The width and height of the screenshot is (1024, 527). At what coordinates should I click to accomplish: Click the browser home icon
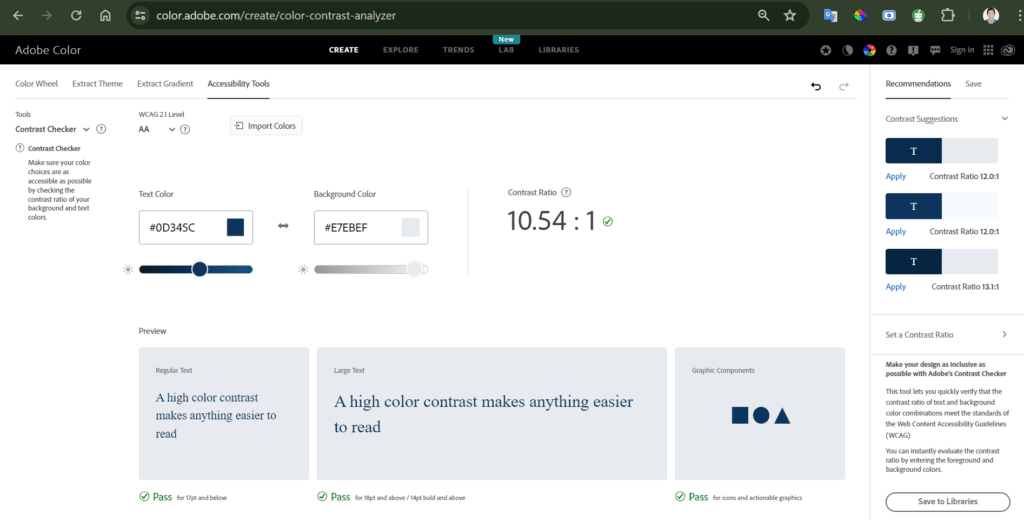(x=105, y=16)
